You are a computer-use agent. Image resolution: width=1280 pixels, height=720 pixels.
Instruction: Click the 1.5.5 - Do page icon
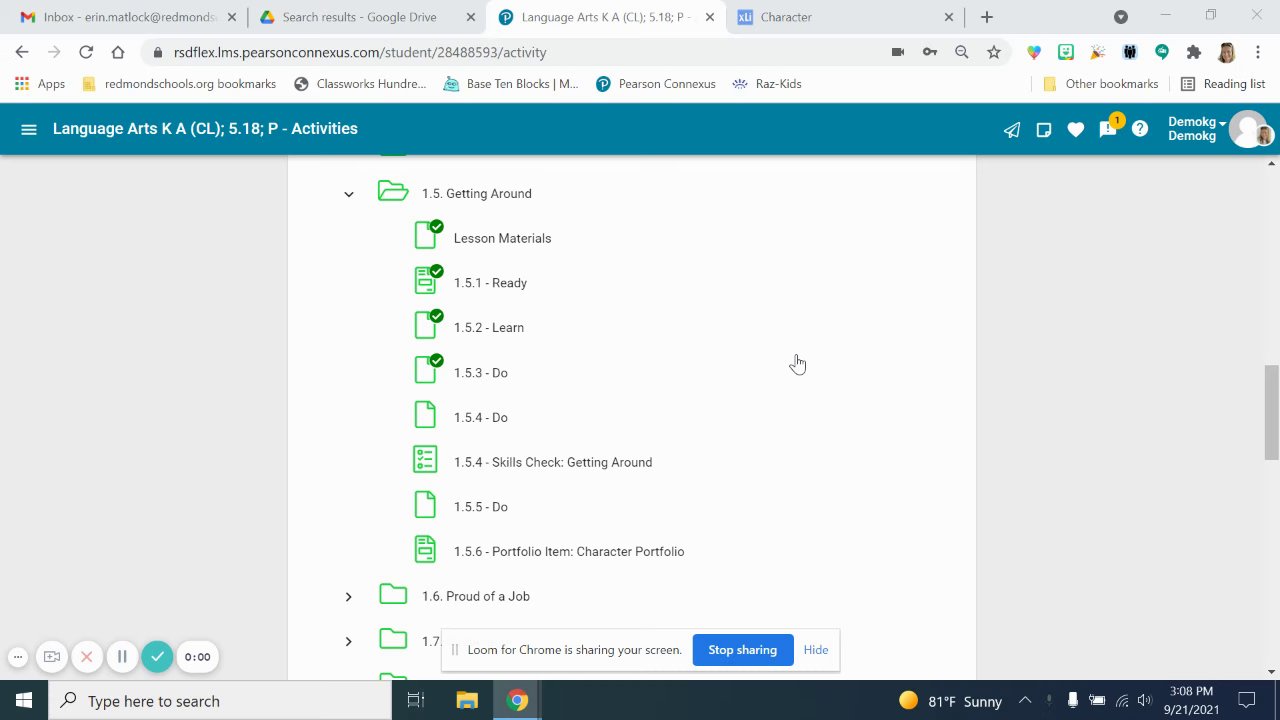[x=425, y=504]
